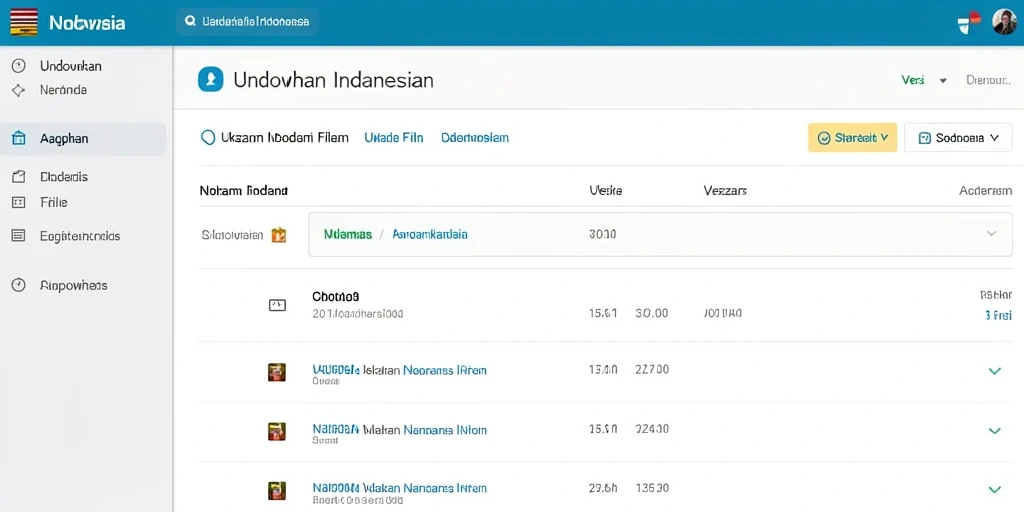The width and height of the screenshot is (1024, 512).
Task: Click the Ftile list icon
Action: 19,202
